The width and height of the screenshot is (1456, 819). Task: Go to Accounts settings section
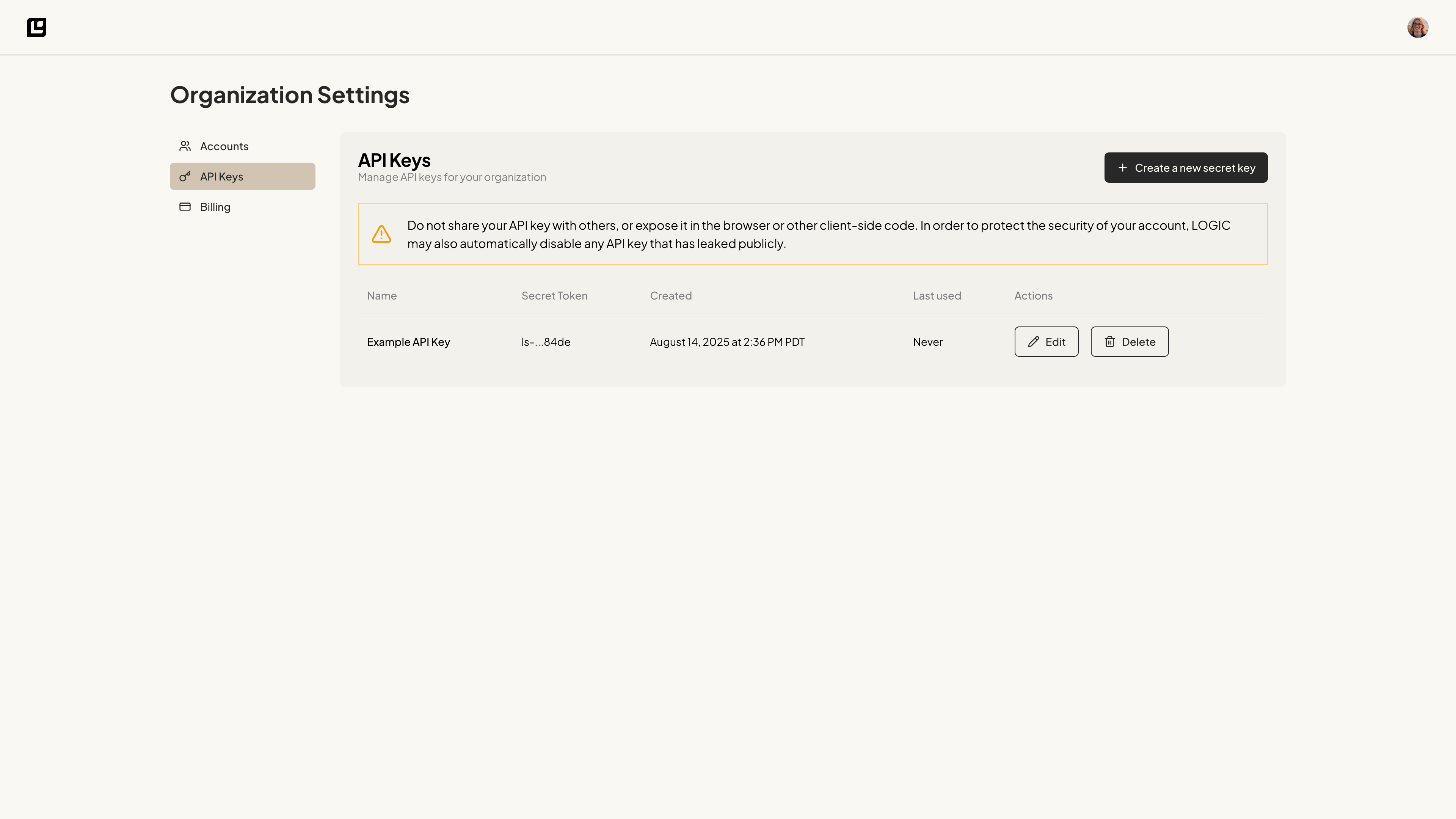(x=224, y=146)
